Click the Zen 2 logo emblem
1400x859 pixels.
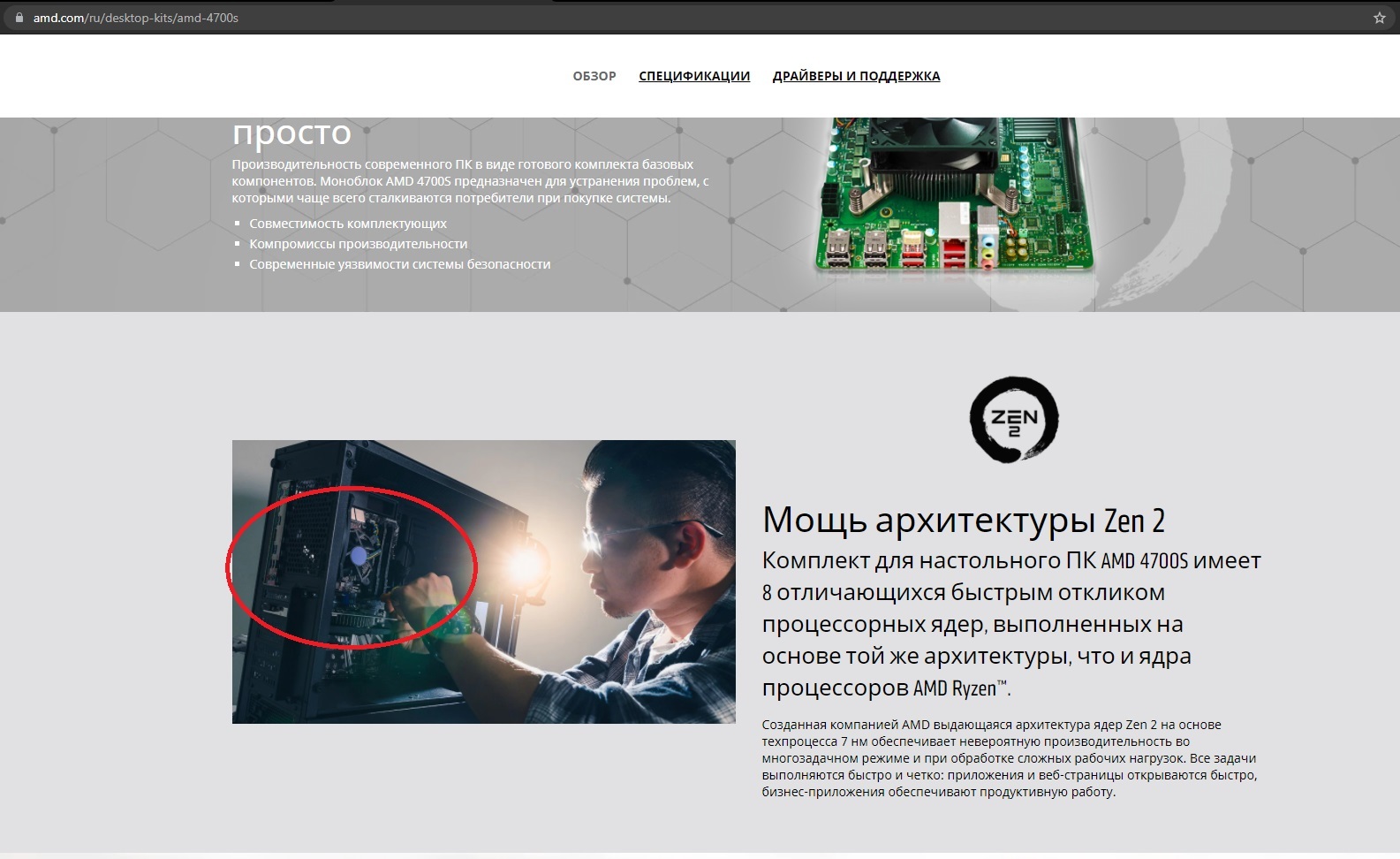1014,419
